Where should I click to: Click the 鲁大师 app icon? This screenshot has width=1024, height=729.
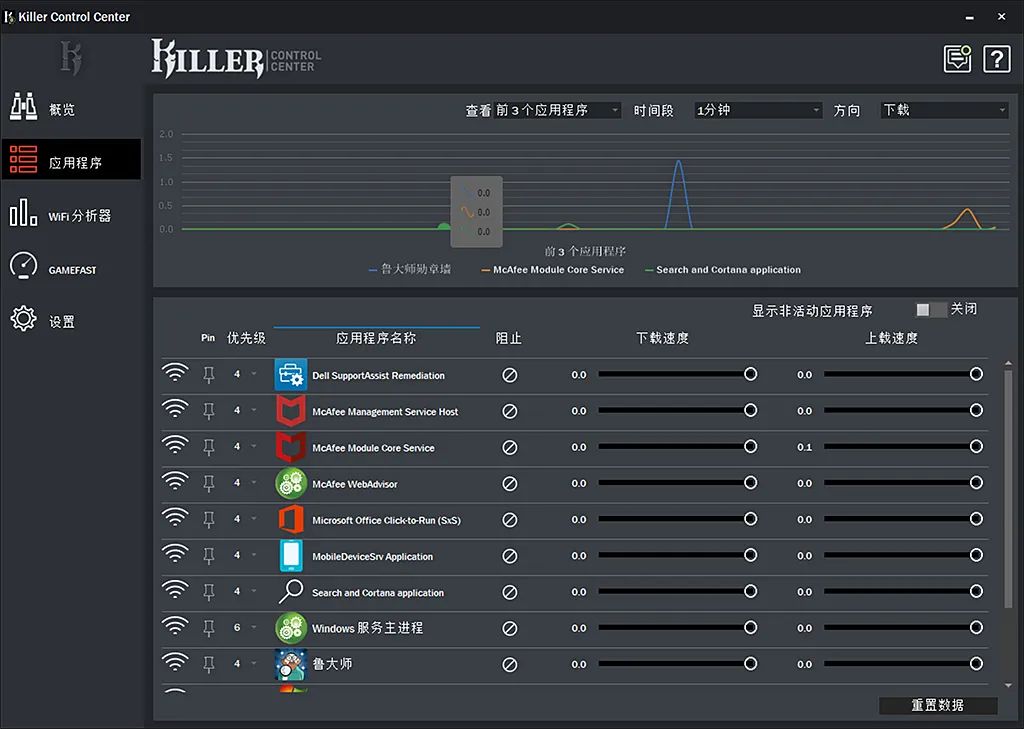pos(291,664)
